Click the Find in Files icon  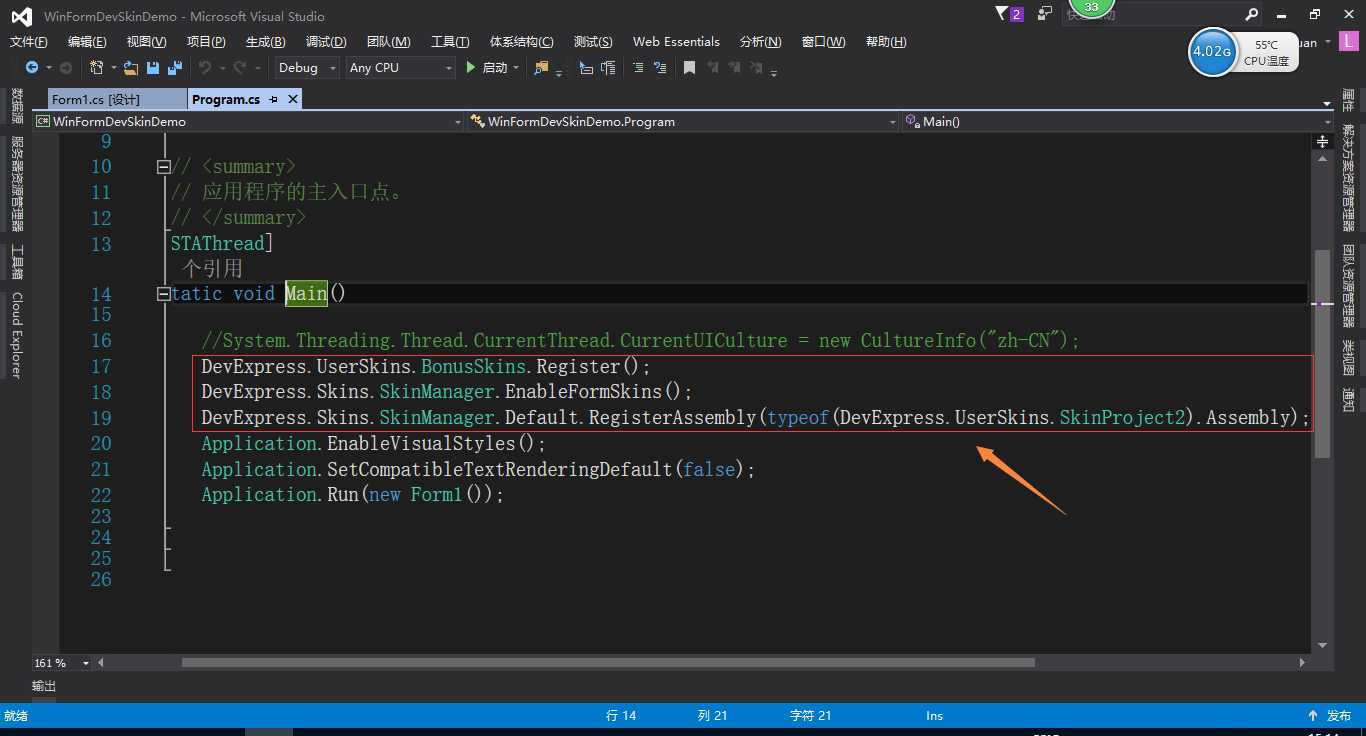click(542, 67)
